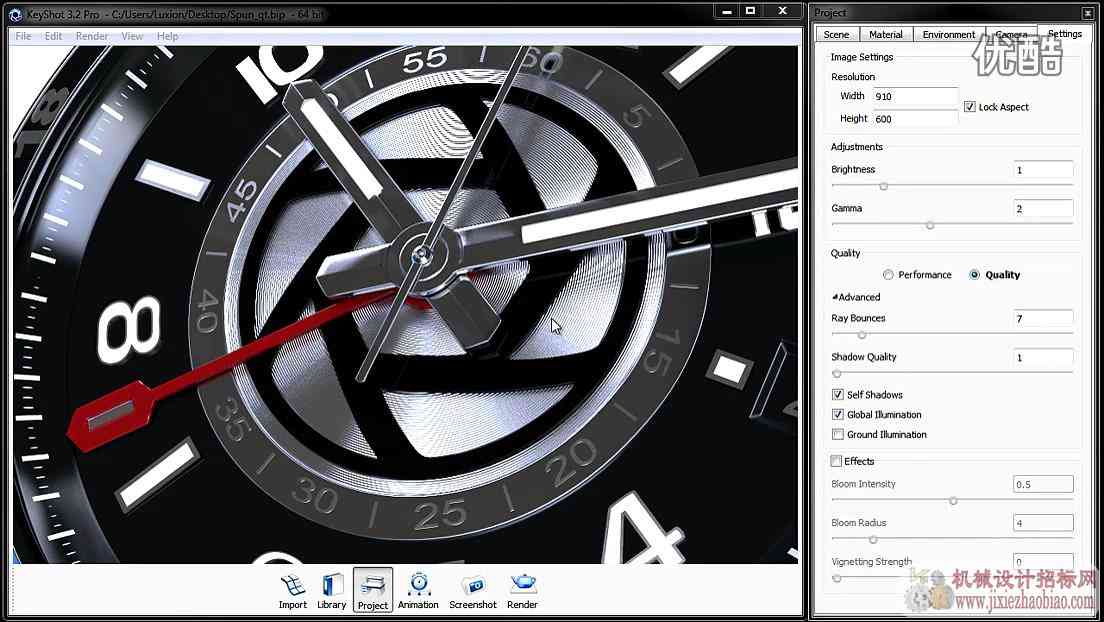Screen dimensions: 1104x622
Task: Click the Gamma slider handle
Action: click(x=930, y=225)
